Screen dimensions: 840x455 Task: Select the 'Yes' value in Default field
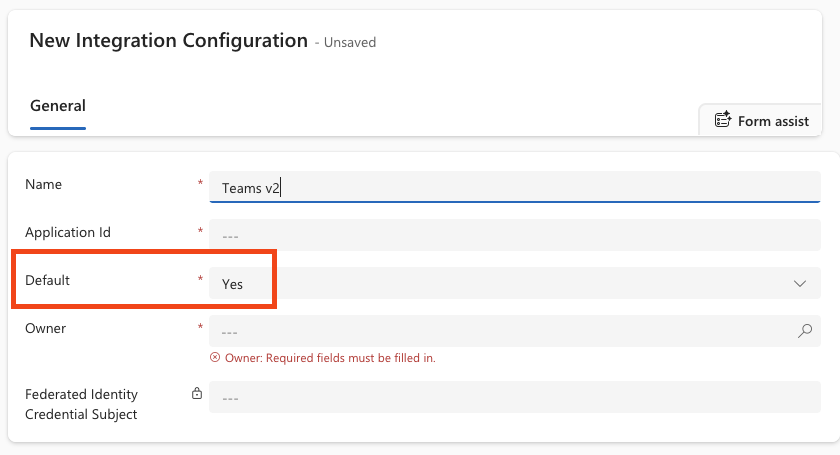(232, 284)
